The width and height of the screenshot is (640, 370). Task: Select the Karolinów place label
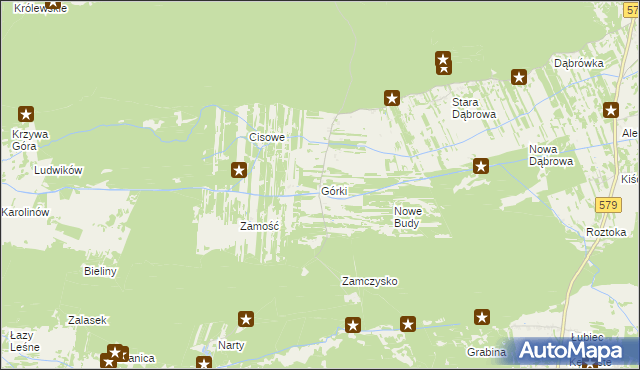pyautogui.click(x=25, y=212)
